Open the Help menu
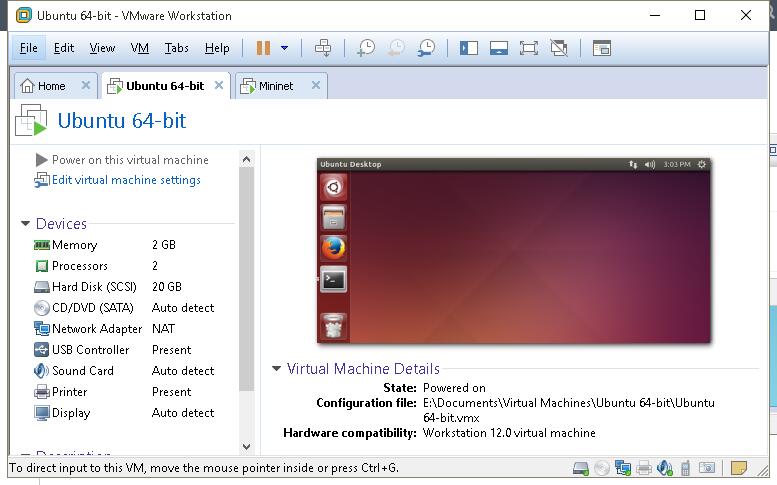The width and height of the screenshot is (777, 485). [x=217, y=48]
